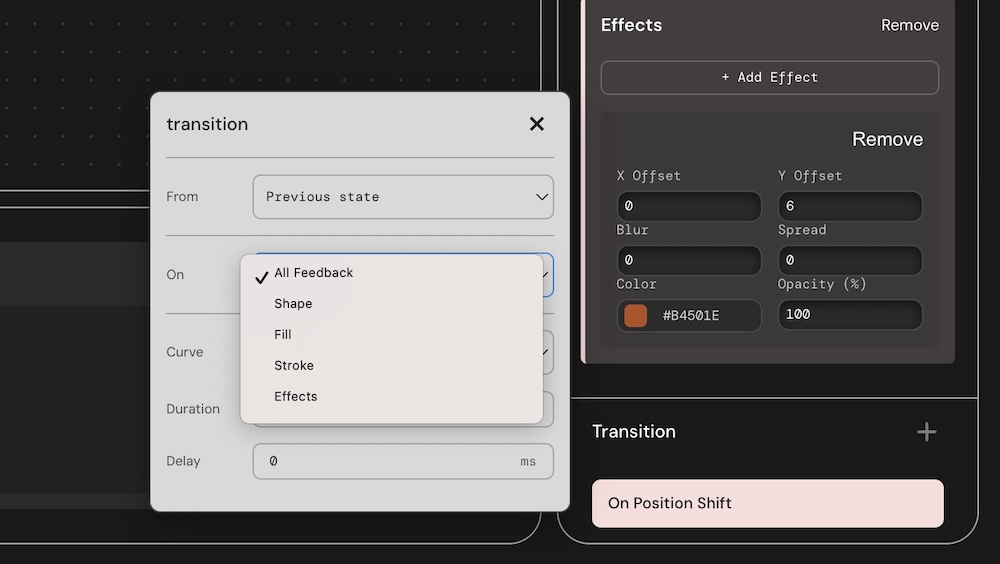Remove the individual shadow effect

[x=887, y=139]
